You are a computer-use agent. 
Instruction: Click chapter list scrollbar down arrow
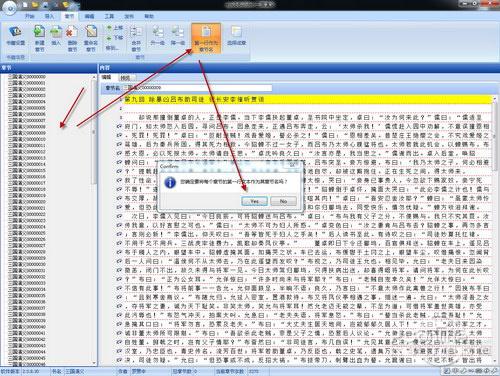(94, 362)
